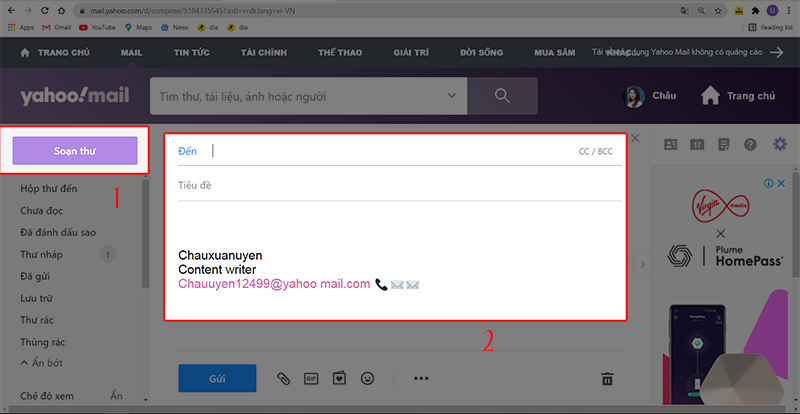Open GIẢI TRÍ entertainment section

(x=411, y=53)
